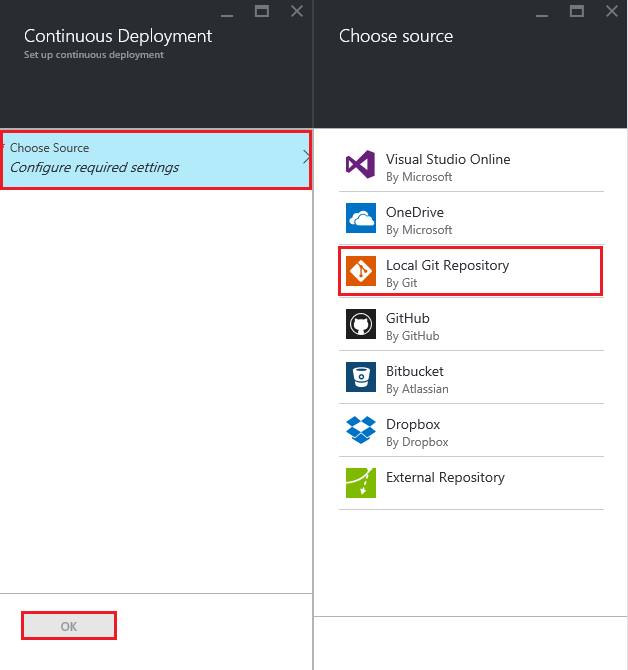
Task: Expand Choose Source via chevron arrow
Action: pos(306,157)
